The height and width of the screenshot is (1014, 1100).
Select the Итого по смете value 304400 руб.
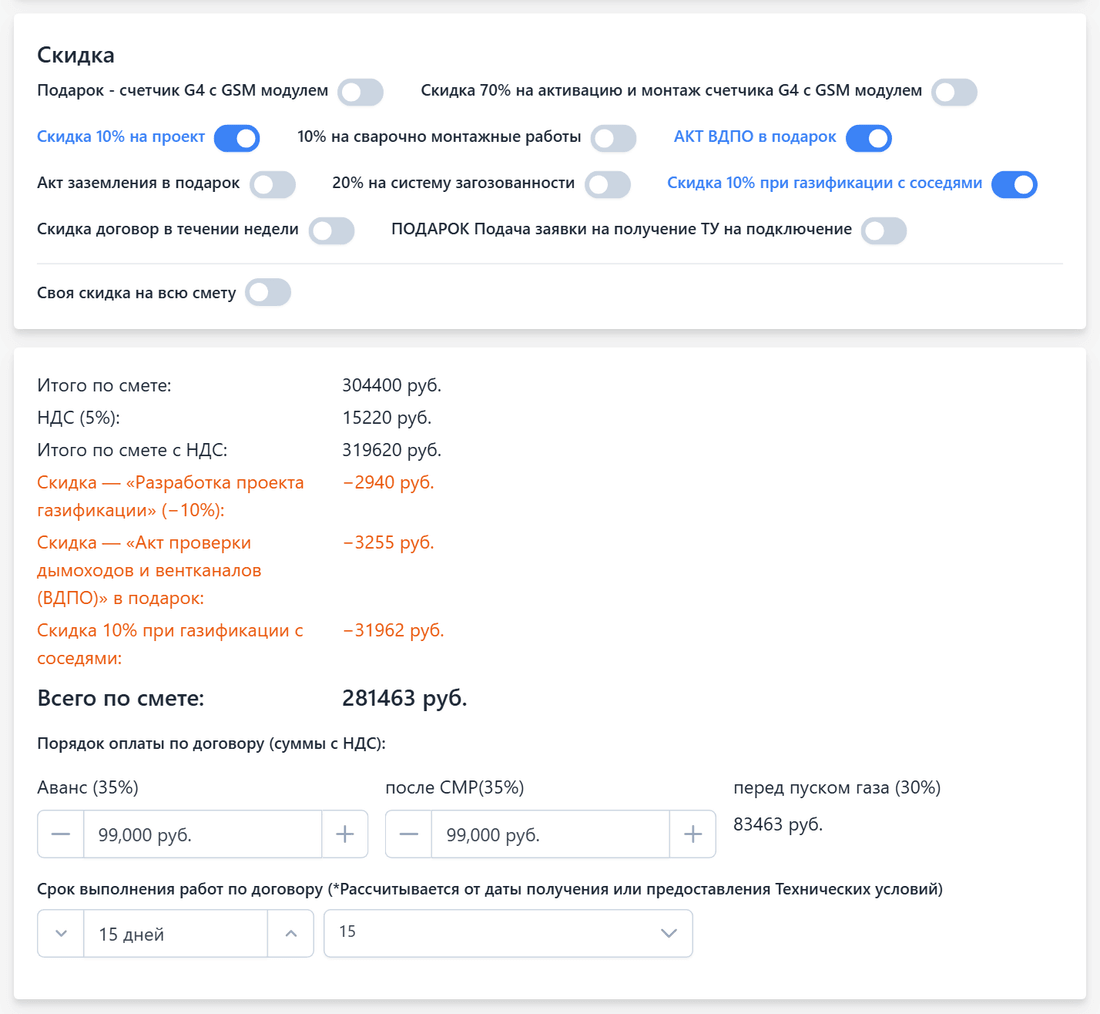point(391,385)
